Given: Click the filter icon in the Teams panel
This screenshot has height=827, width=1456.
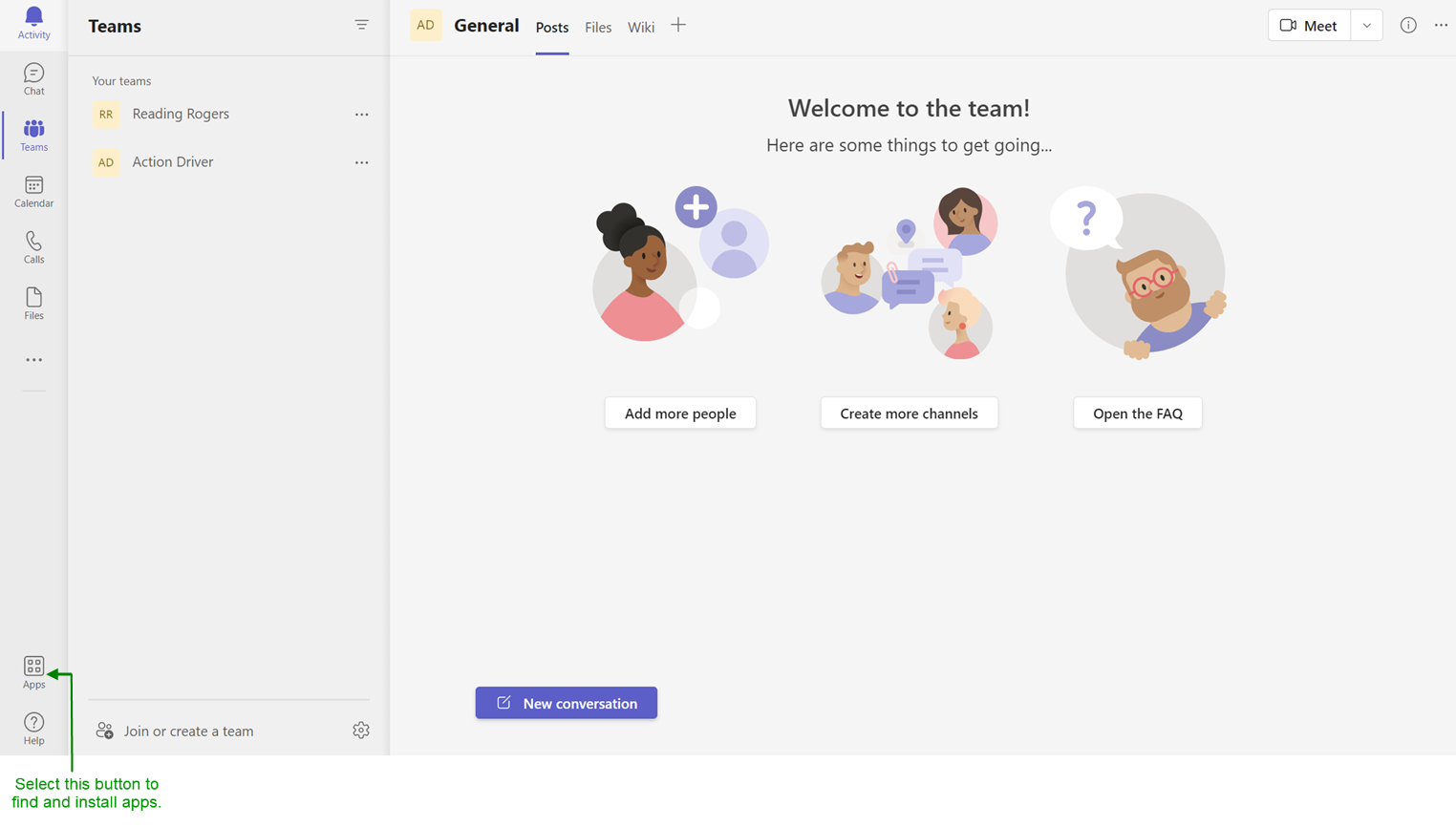Looking at the screenshot, I should [x=361, y=25].
